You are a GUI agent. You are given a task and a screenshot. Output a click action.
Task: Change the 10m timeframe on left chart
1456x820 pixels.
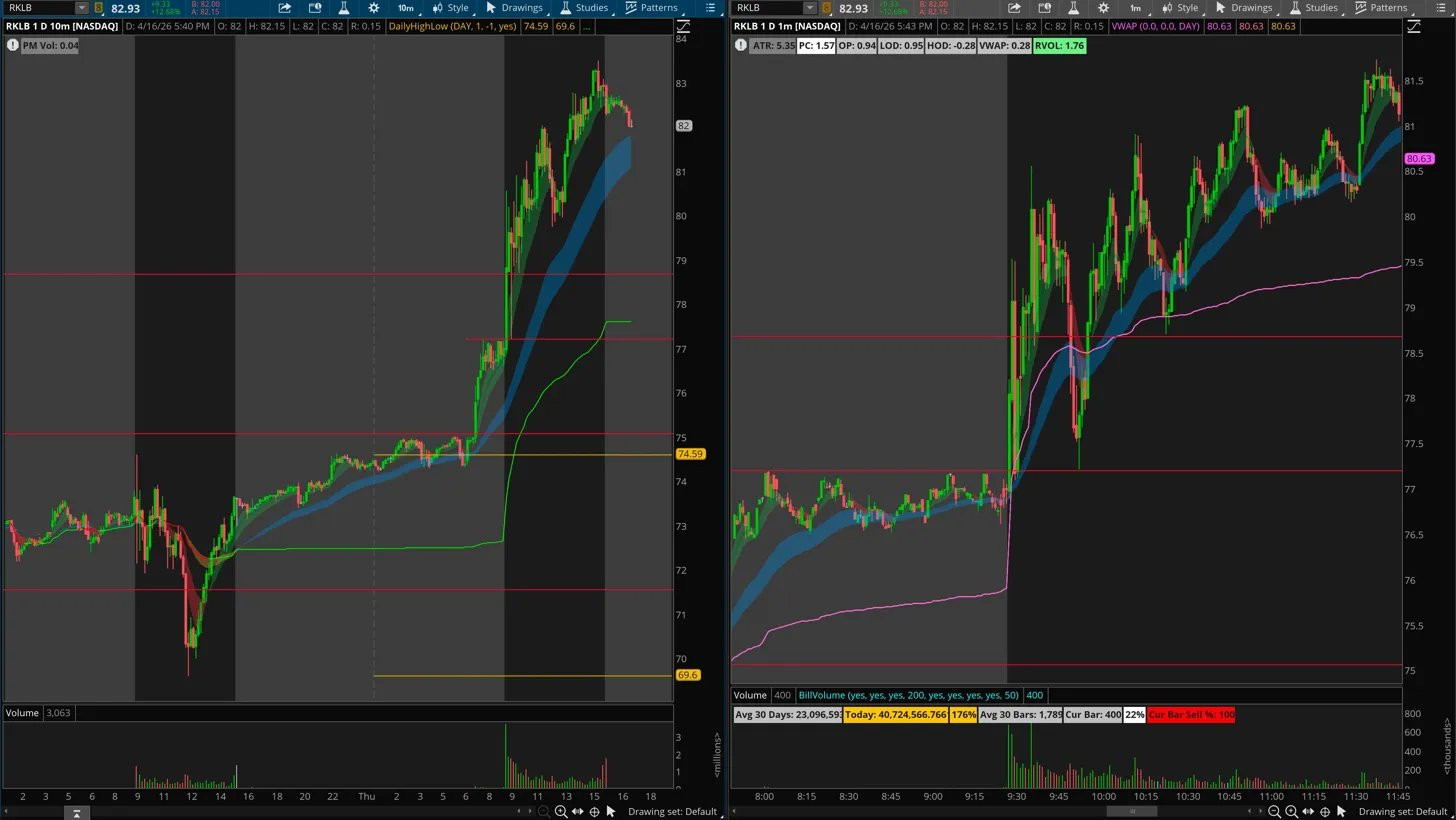pos(406,8)
